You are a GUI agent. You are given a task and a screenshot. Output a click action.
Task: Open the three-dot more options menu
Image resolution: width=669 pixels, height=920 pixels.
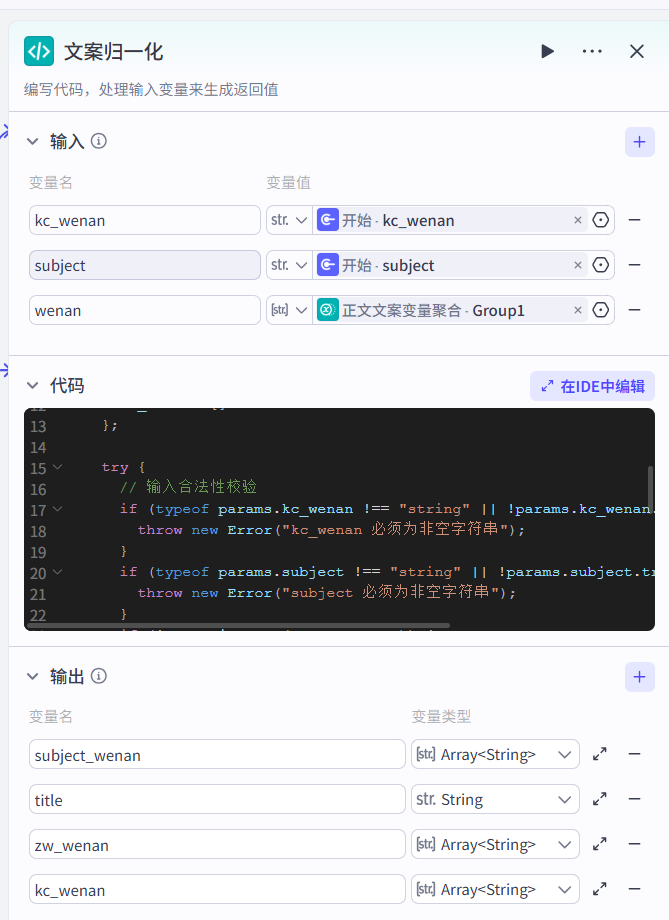592,51
